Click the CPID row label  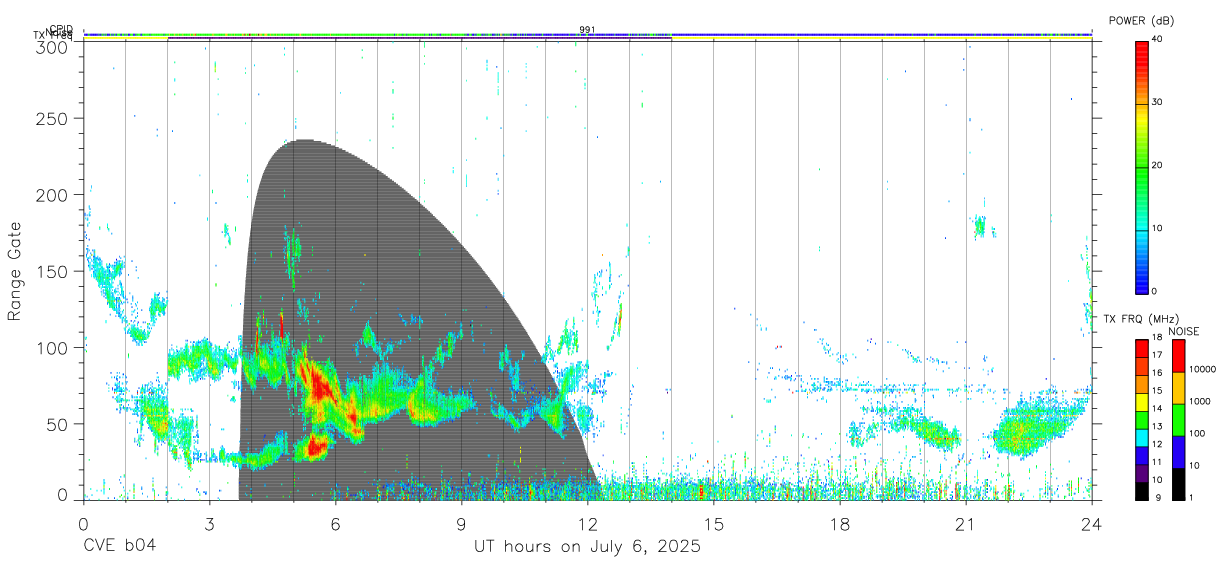point(61,29)
